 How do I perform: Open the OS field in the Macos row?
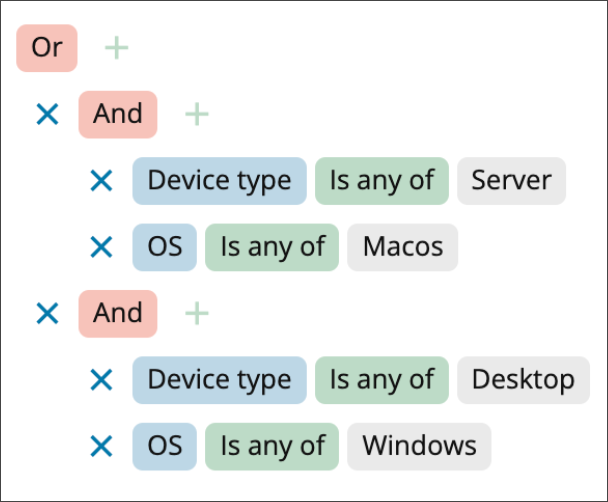coord(164,247)
